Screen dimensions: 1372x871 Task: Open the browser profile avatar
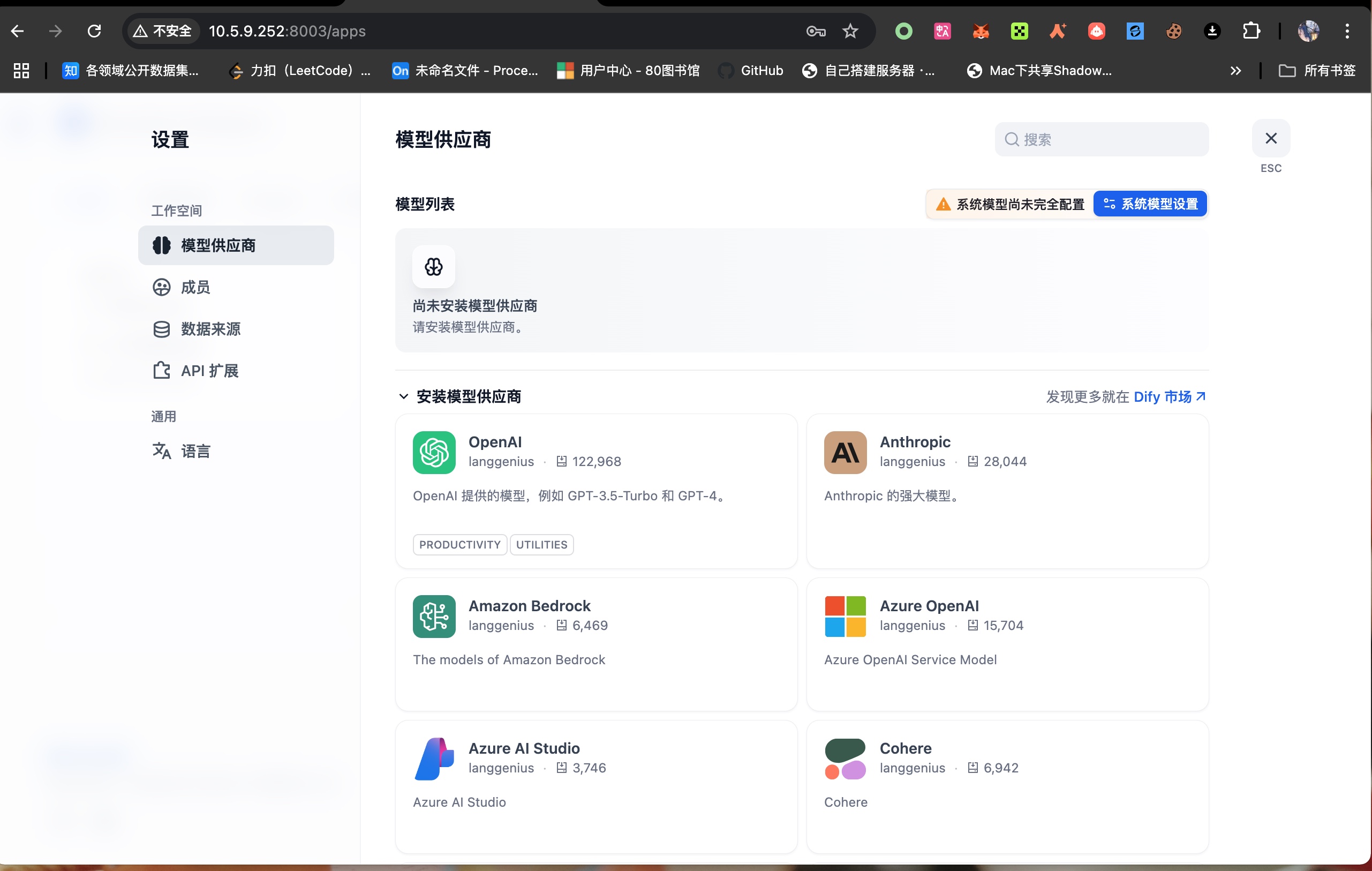(x=1308, y=31)
